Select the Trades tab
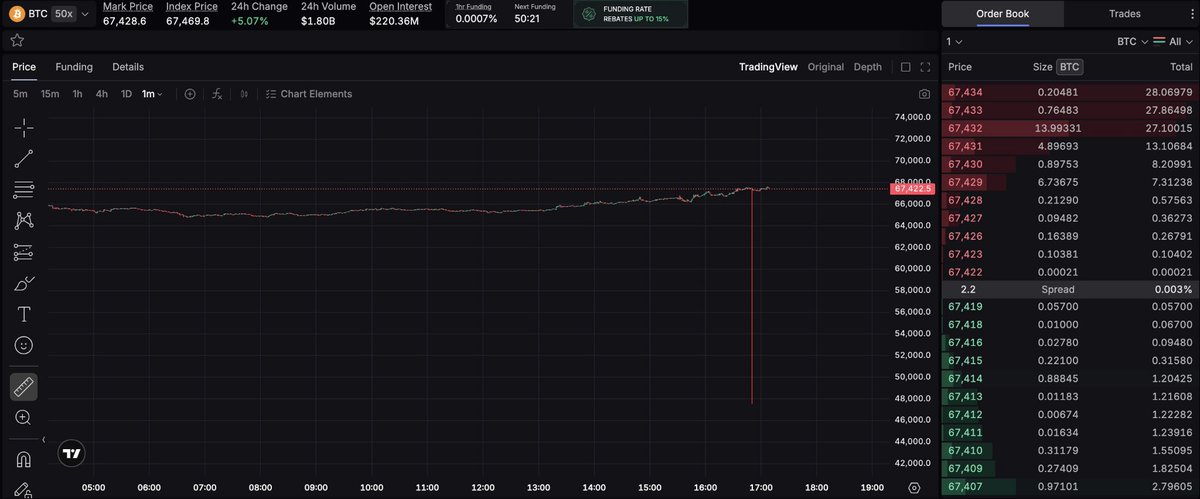This screenshot has height=499, width=1200. [x=1125, y=14]
